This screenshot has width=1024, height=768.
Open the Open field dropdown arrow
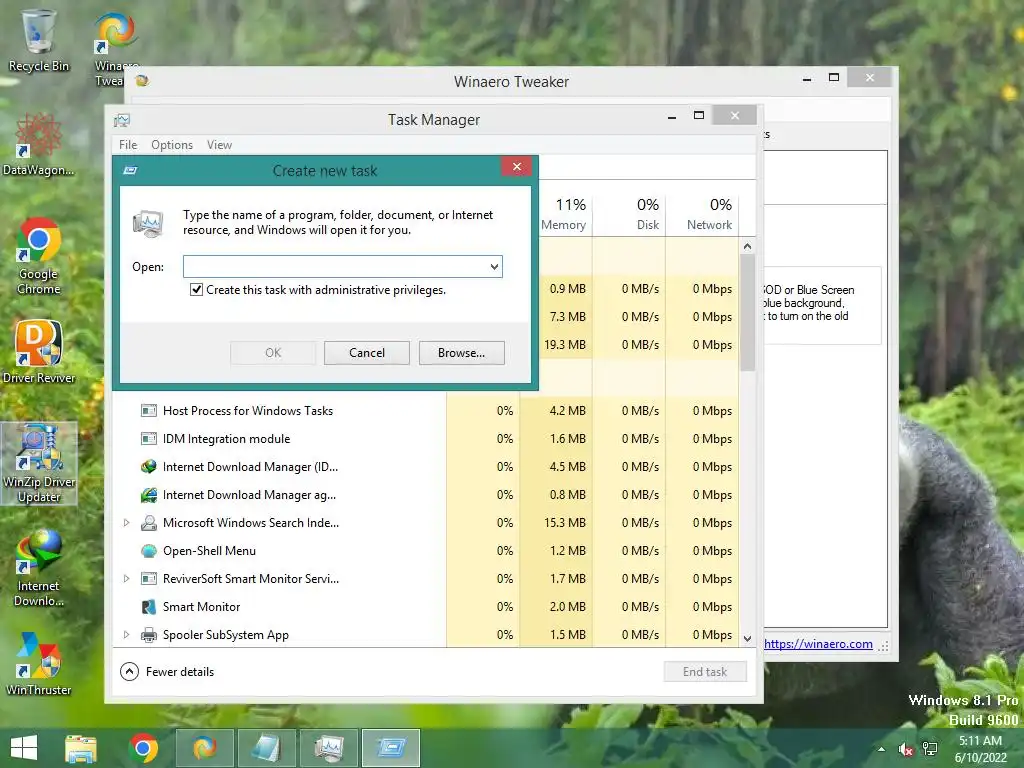[x=494, y=266]
